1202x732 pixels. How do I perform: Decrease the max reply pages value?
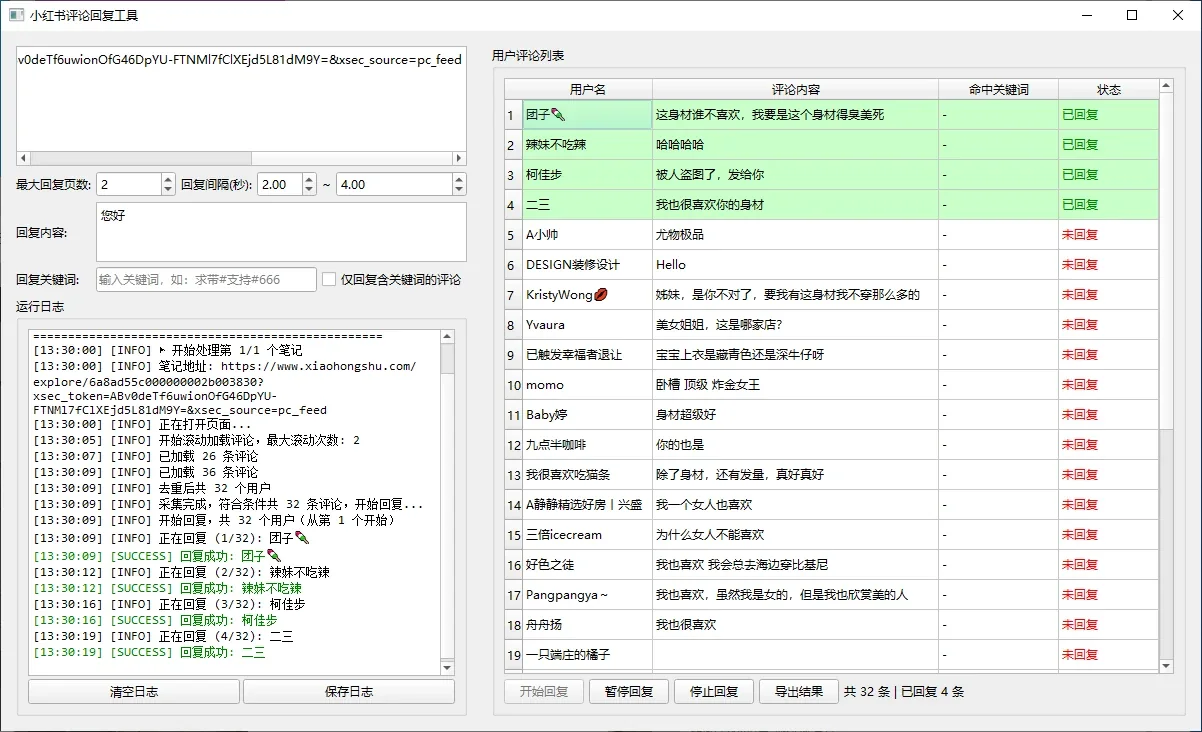tap(167, 190)
